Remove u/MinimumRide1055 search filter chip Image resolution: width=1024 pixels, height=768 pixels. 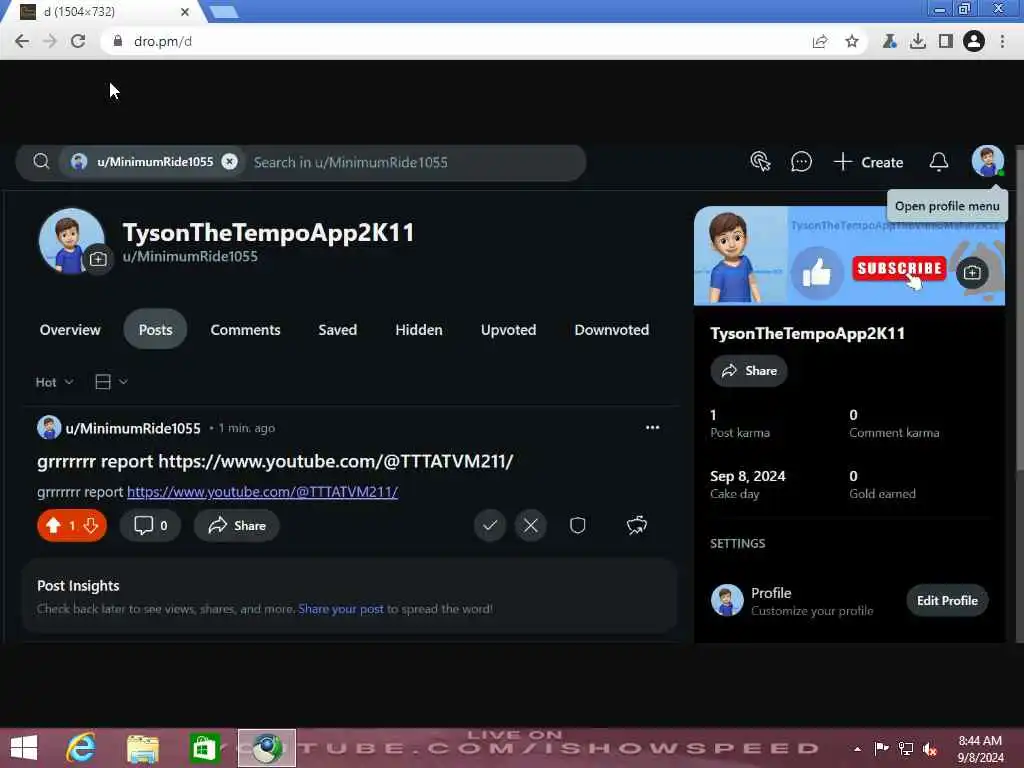pyautogui.click(x=229, y=161)
